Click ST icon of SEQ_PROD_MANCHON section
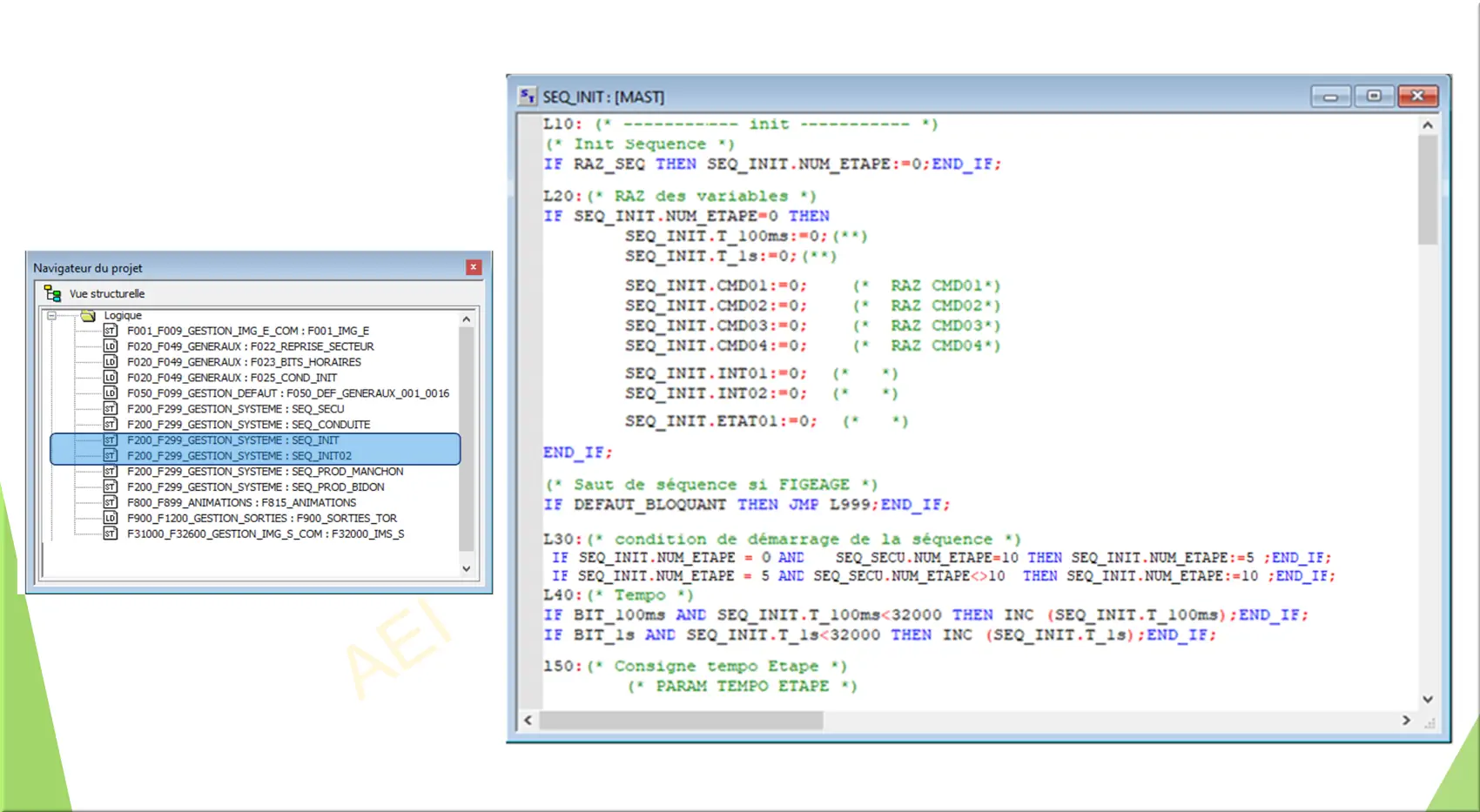 point(111,472)
